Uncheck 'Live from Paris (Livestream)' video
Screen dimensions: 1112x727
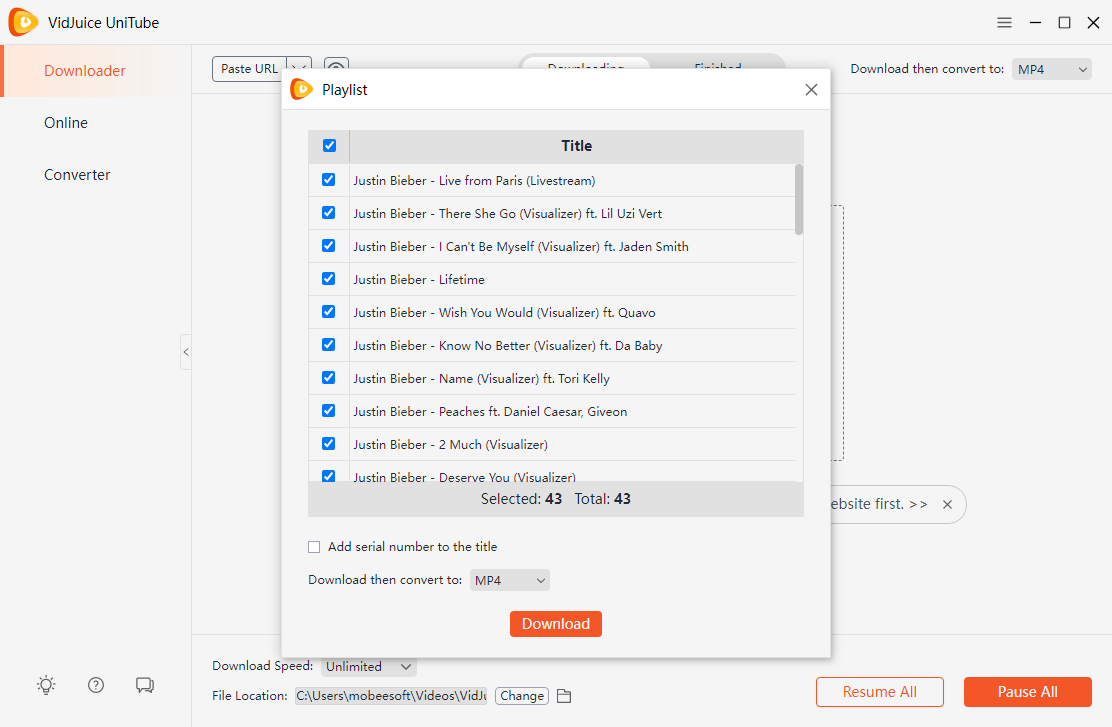point(328,179)
